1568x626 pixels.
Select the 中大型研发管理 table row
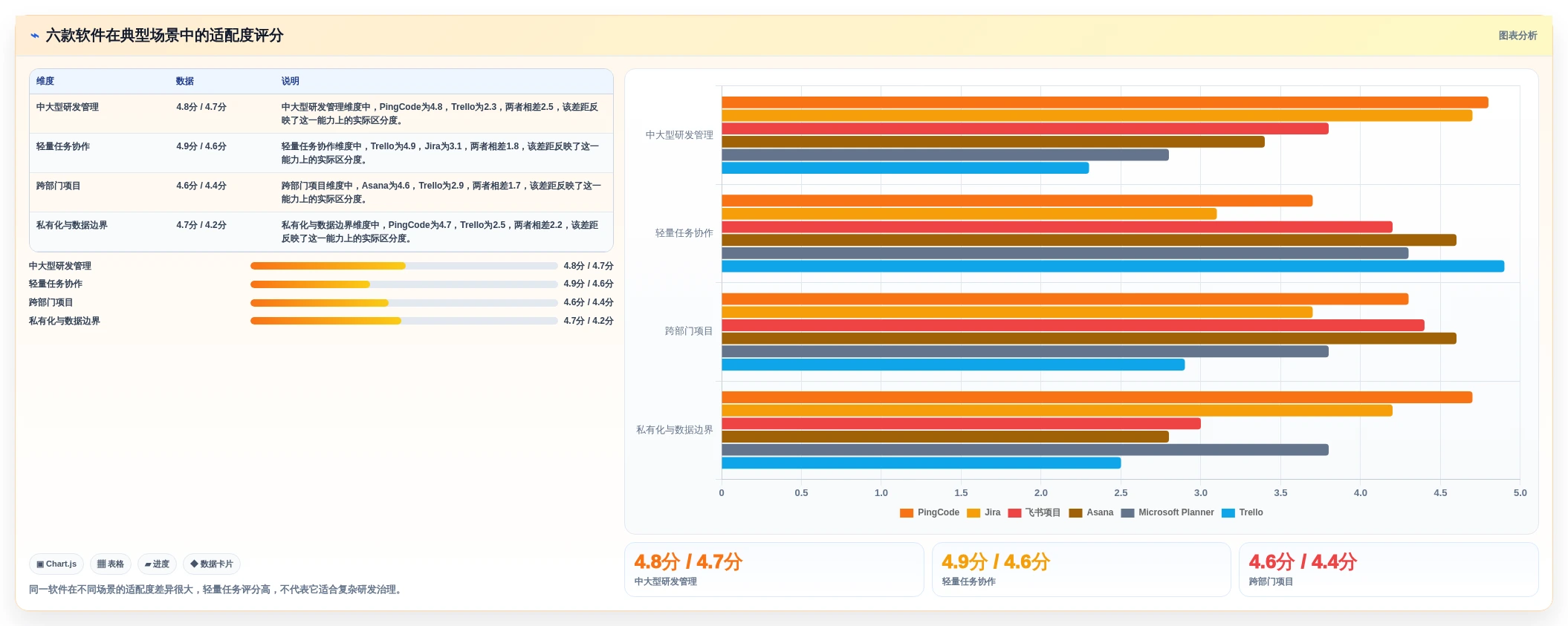pyautogui.click(x=321, y=114)
